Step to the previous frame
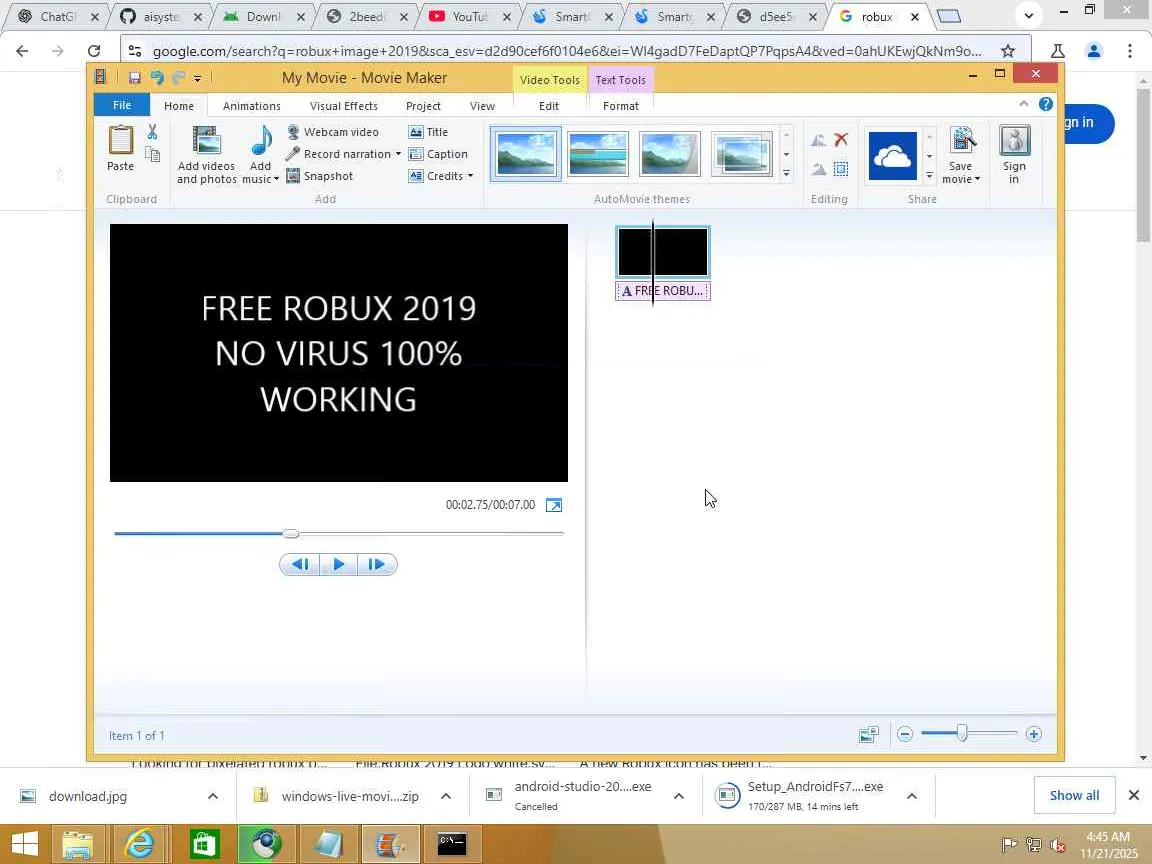Image resolution: width=1152 pixels, height=864 pixels. 300,564
